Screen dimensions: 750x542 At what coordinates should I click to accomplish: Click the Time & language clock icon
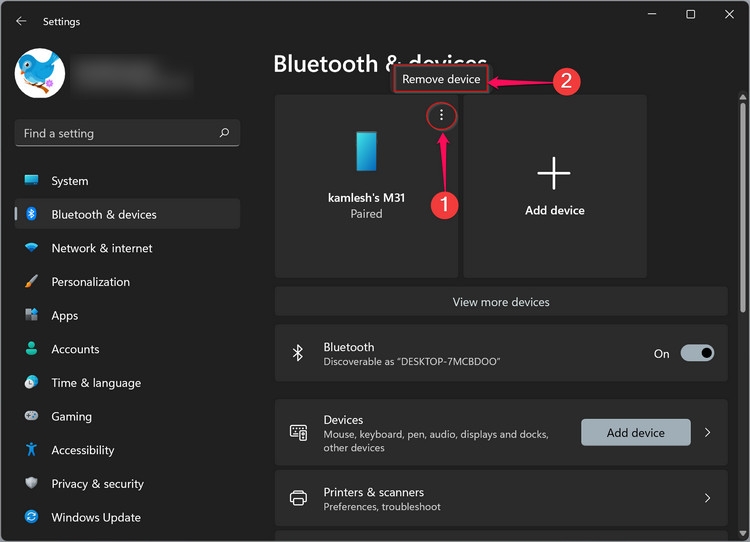pos(32,382)
